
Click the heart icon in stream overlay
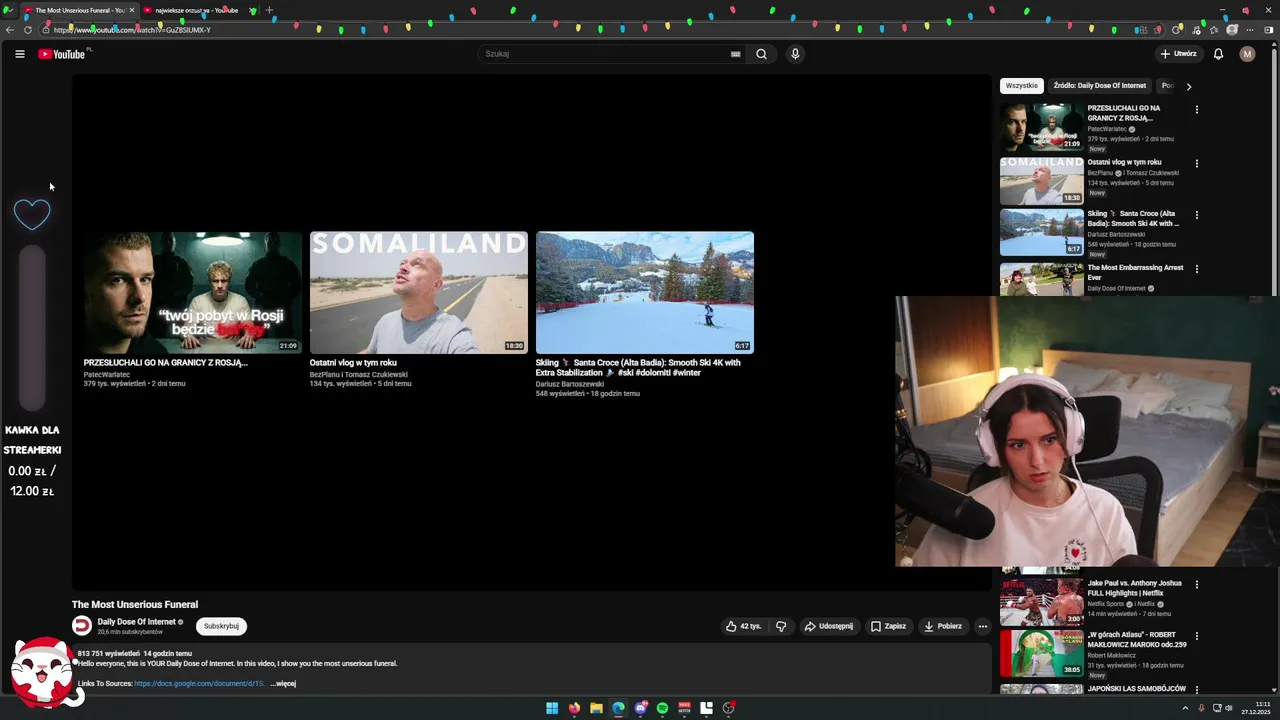coord(32,213)
